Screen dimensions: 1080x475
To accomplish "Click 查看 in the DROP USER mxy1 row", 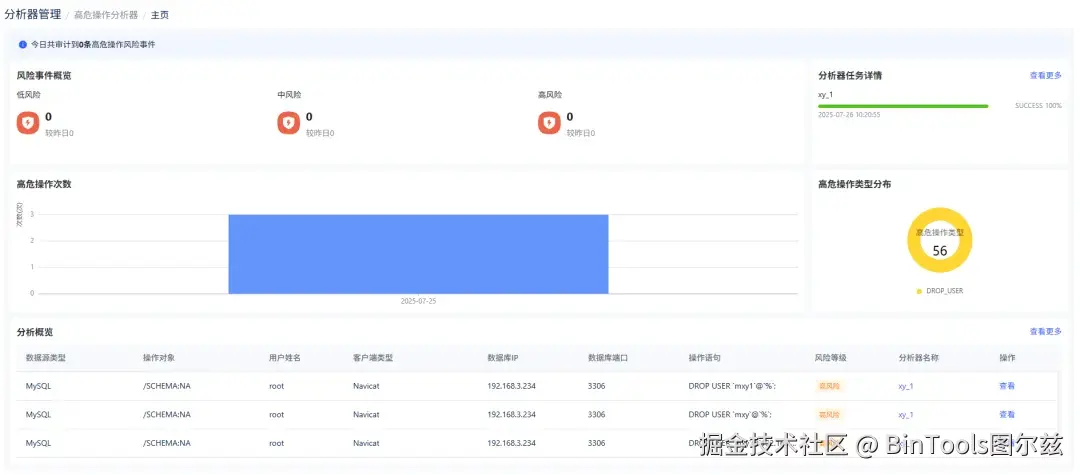I will (x=1007, y=386).
